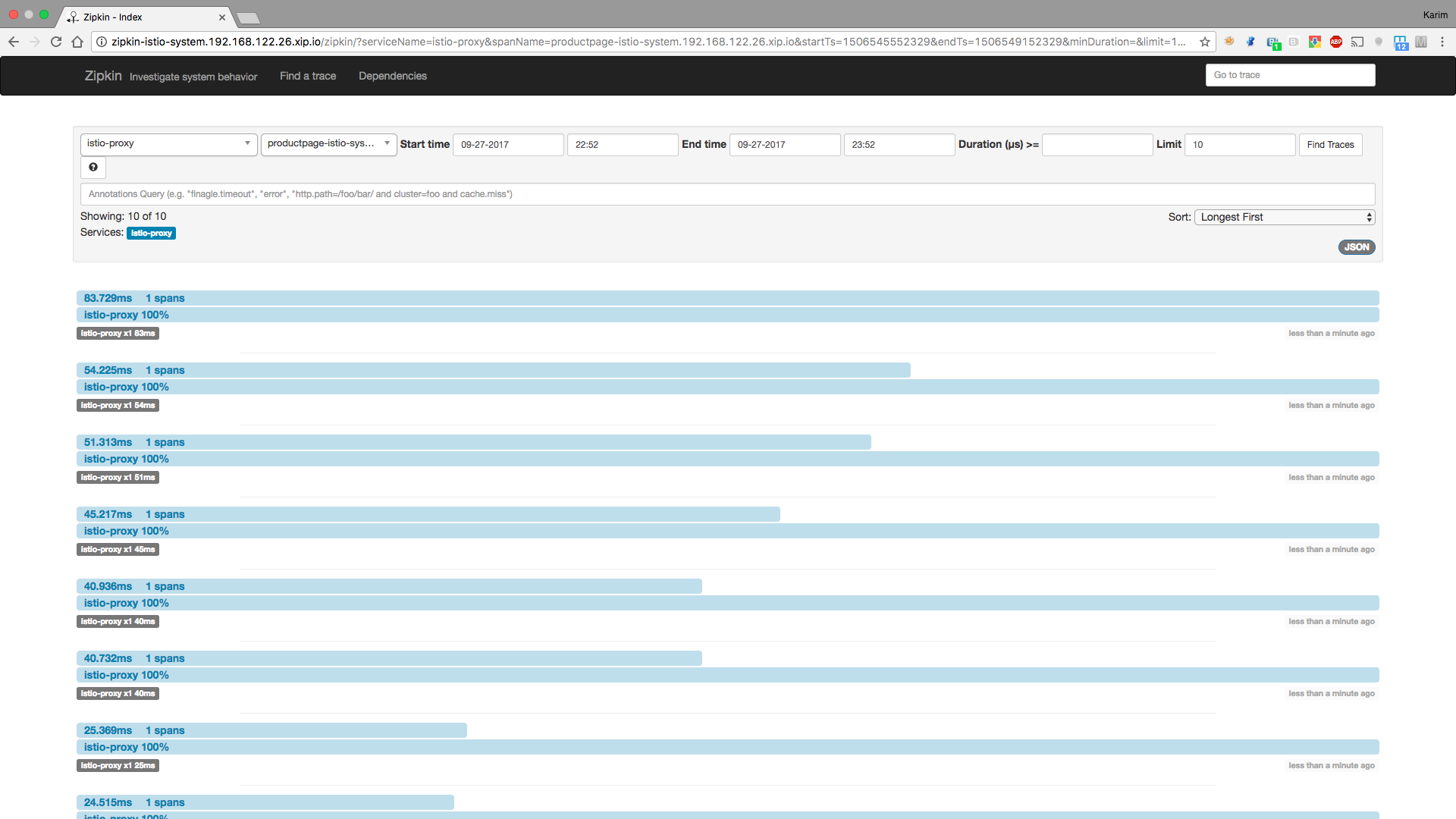
Task: Go back with the browser arrow
Action: tap(14, 42)
